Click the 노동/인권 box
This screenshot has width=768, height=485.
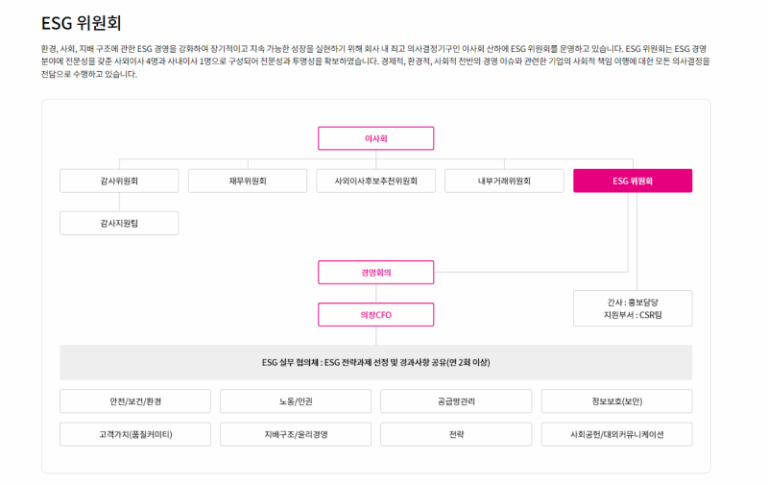(295, 401)
